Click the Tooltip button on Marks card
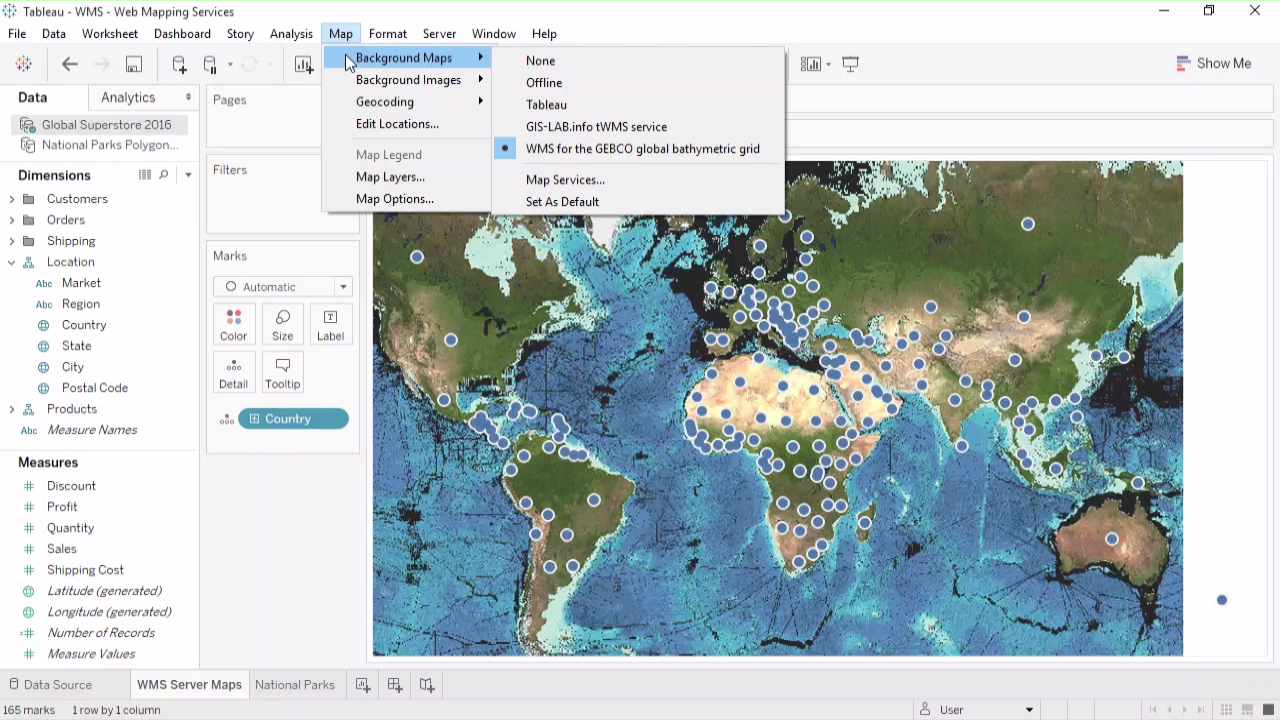 click(x=282, y=373)
